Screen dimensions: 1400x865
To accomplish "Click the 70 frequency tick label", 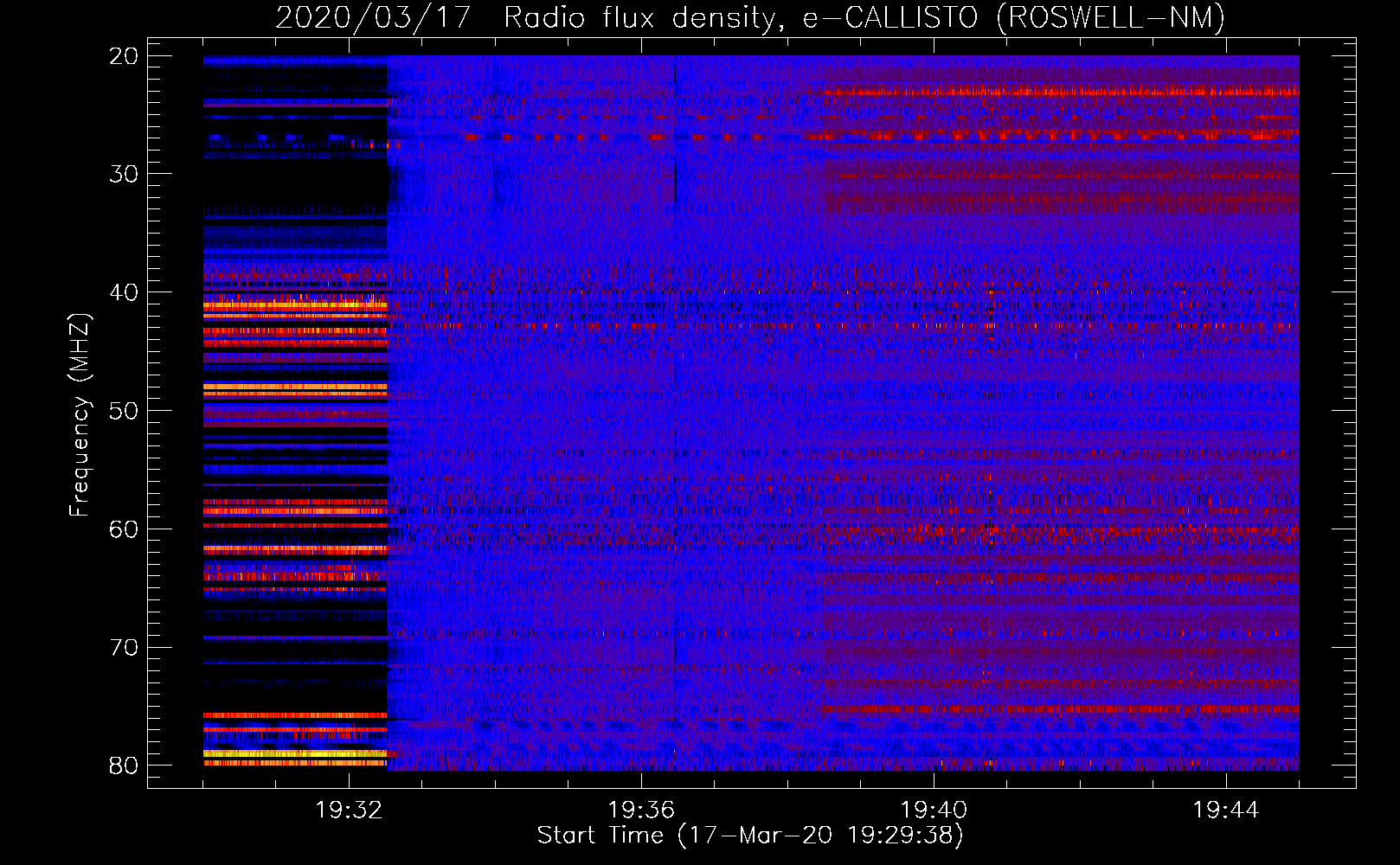I will (124, 648).
